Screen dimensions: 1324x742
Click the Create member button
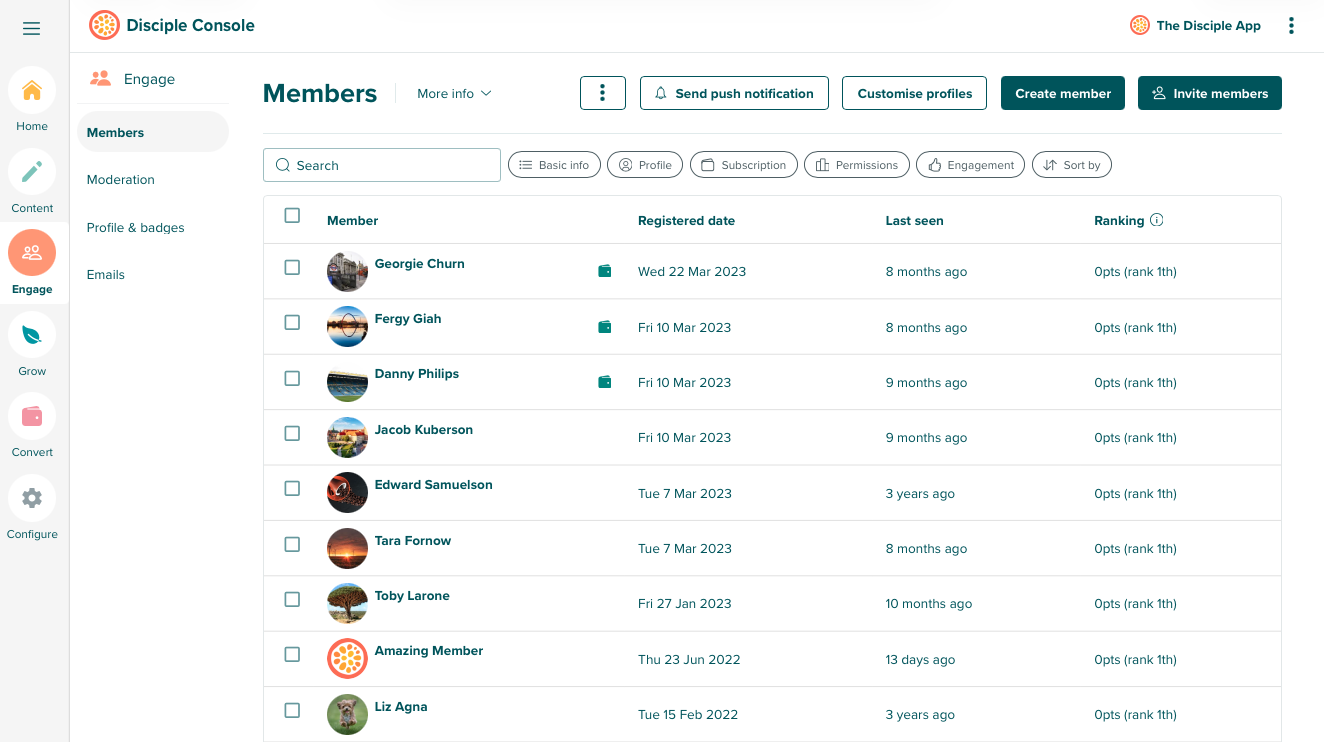pyautogui.click(x=1062, y=93)
